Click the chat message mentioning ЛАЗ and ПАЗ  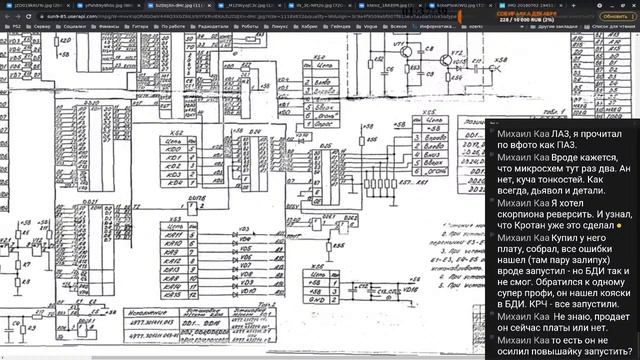559,139
